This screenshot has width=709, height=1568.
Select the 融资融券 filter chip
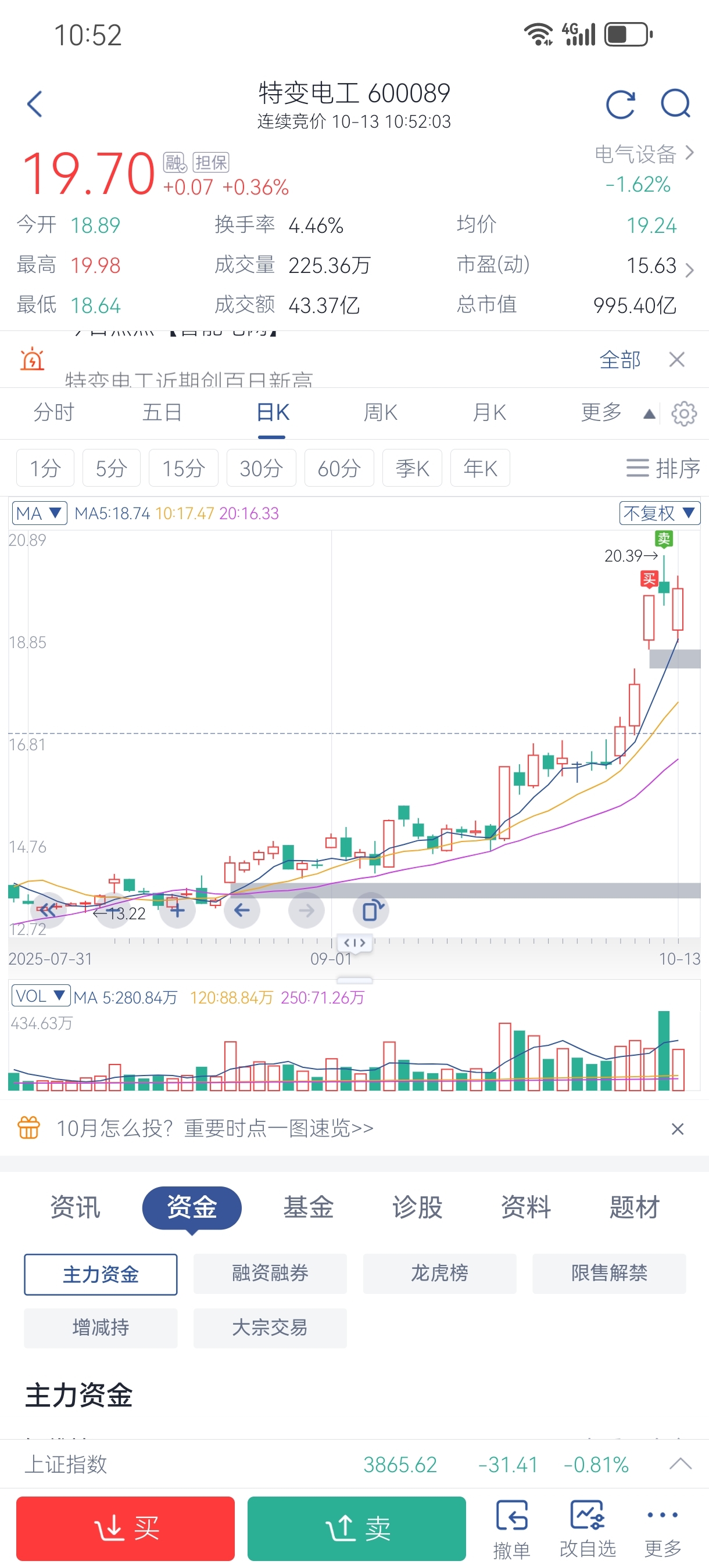(x=270, y=1274)
